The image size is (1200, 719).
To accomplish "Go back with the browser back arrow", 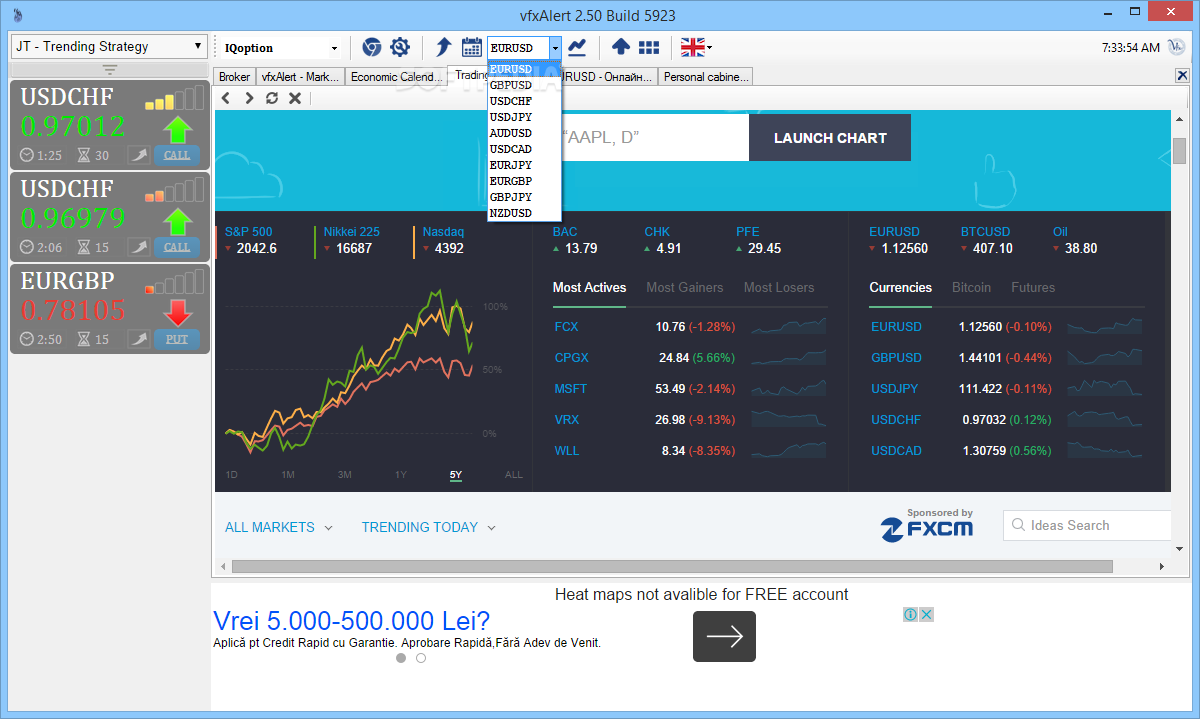I will 225,98.
